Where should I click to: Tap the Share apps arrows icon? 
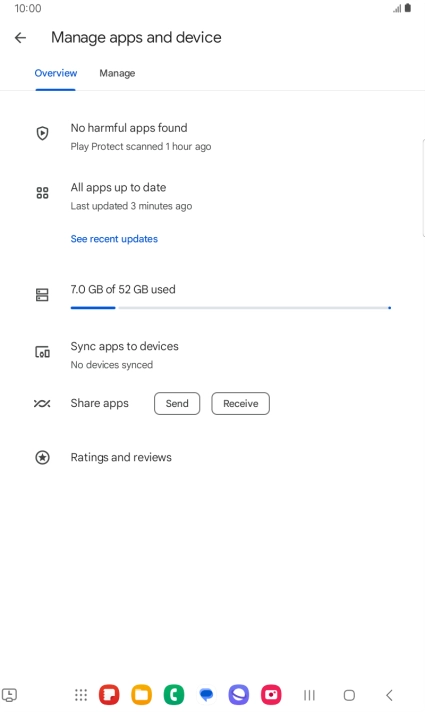(42, 403)
